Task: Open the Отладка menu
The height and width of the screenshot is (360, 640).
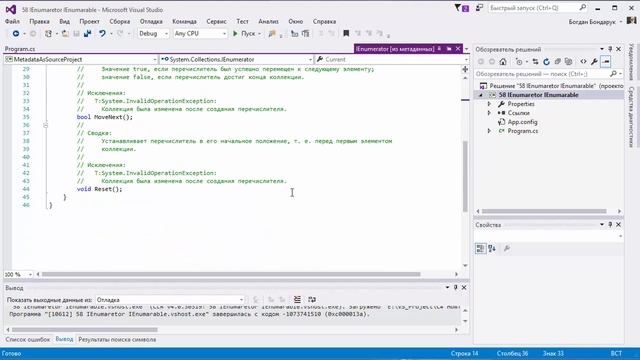Action: 151,21
